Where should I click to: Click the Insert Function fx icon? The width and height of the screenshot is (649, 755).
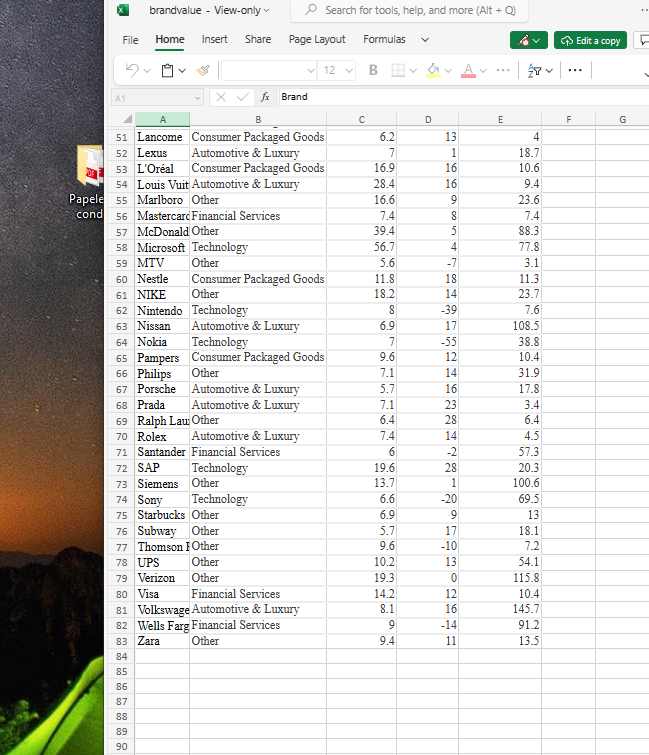coord(265,97)
